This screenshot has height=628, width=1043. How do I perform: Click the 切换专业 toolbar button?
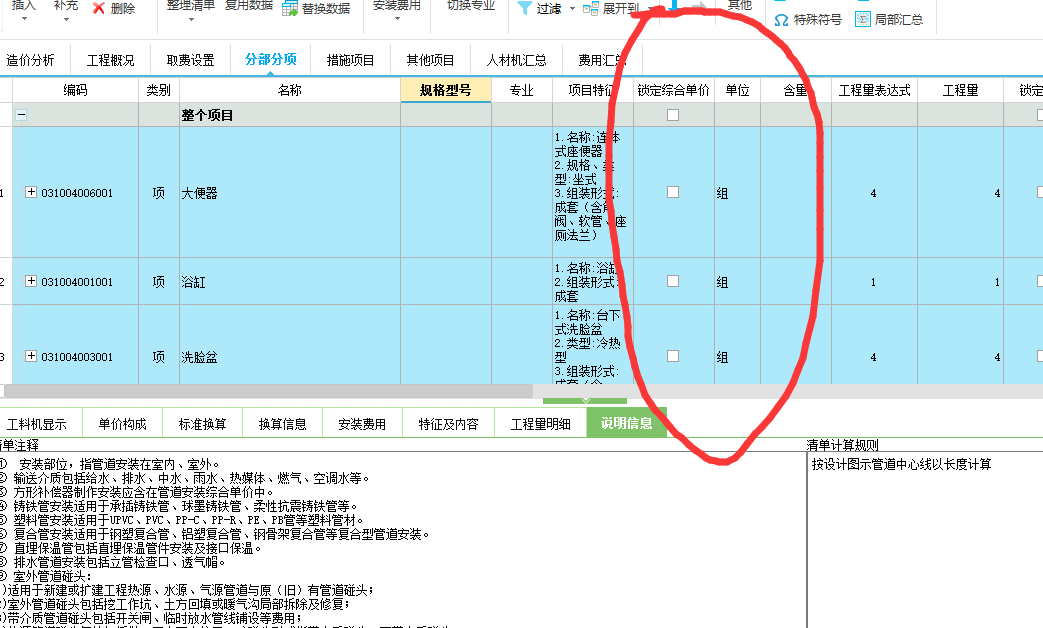pyautogui.click(x=471, y=5)
